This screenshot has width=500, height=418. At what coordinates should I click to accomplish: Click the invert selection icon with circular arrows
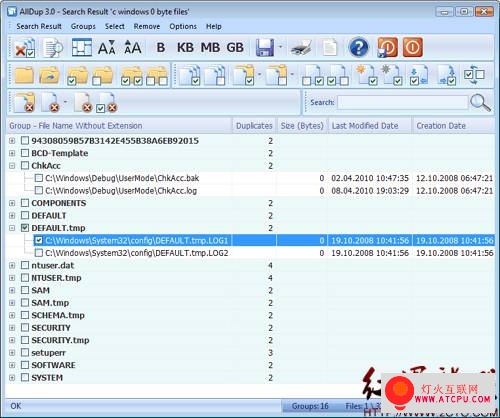[x=474, y=75]
